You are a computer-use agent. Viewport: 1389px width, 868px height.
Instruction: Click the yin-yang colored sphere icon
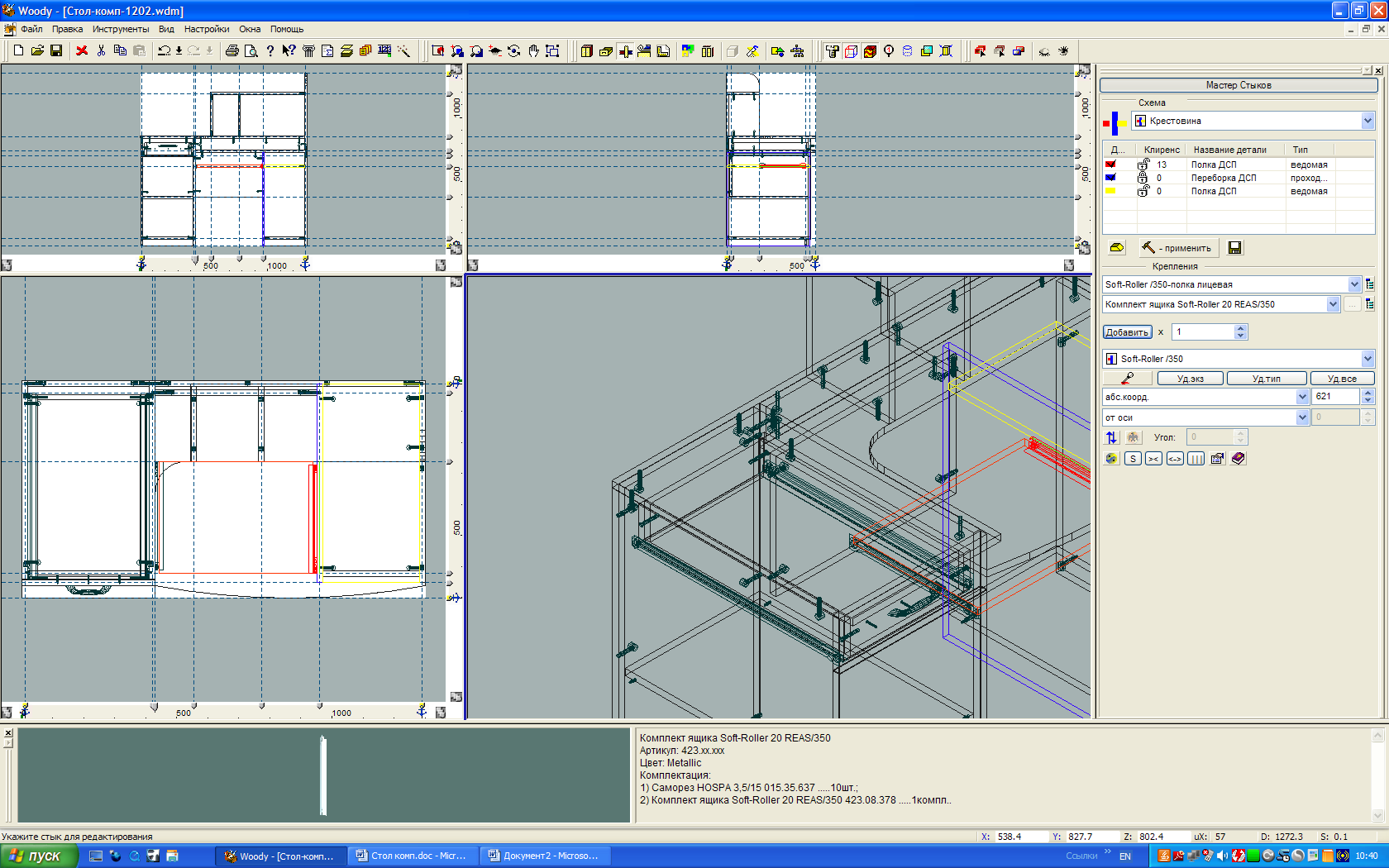pos(1112,459)
